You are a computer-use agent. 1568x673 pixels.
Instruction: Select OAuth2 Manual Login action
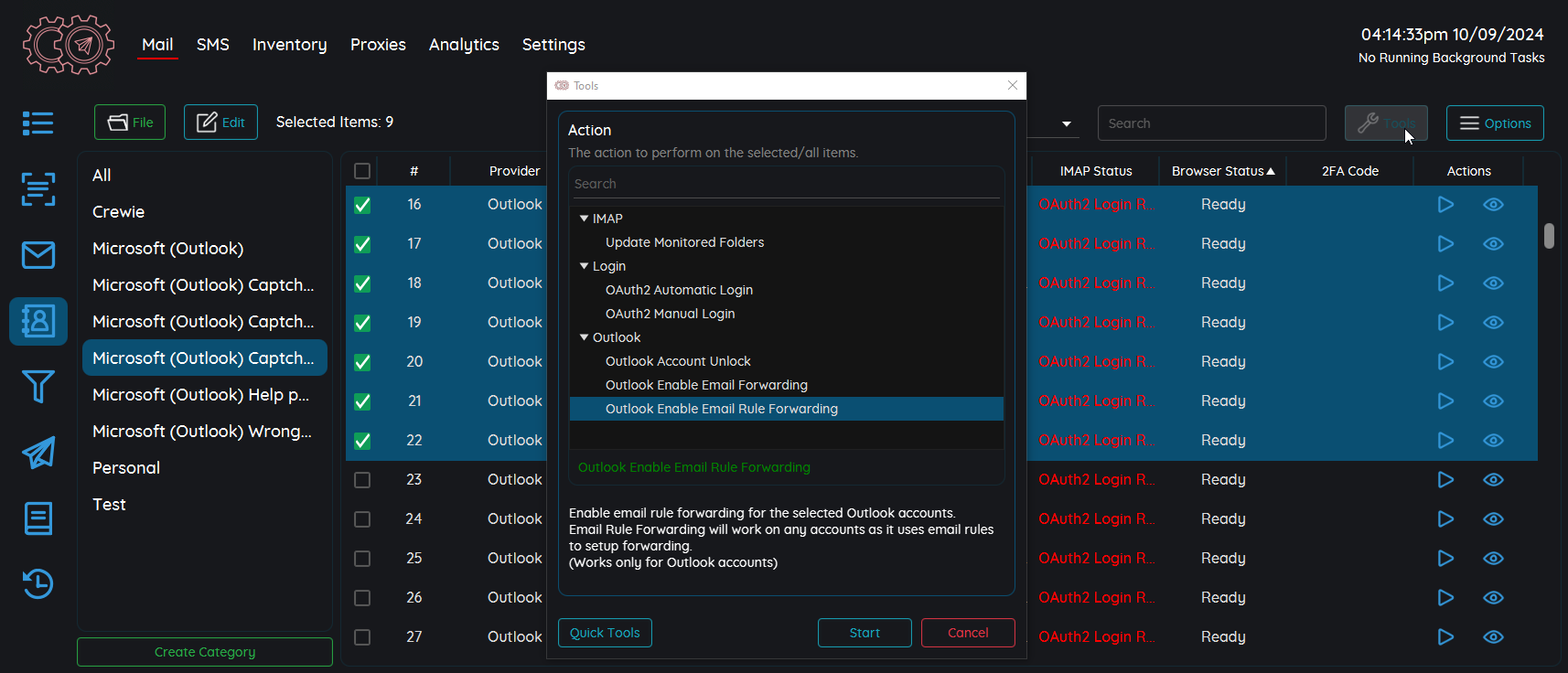pos(670,314)
